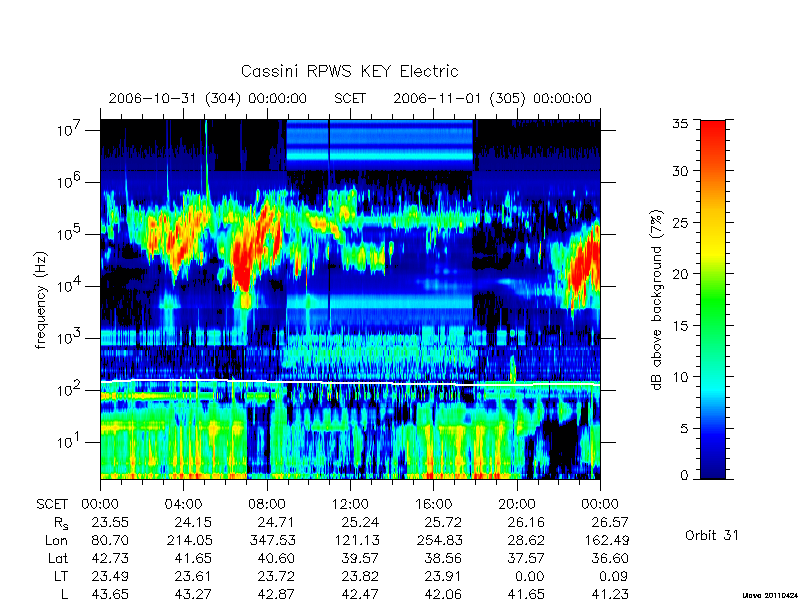The width and height of the screenshot is (800, 600).
Task: Select L value 41.23
Action: click(x=610, y=593)
